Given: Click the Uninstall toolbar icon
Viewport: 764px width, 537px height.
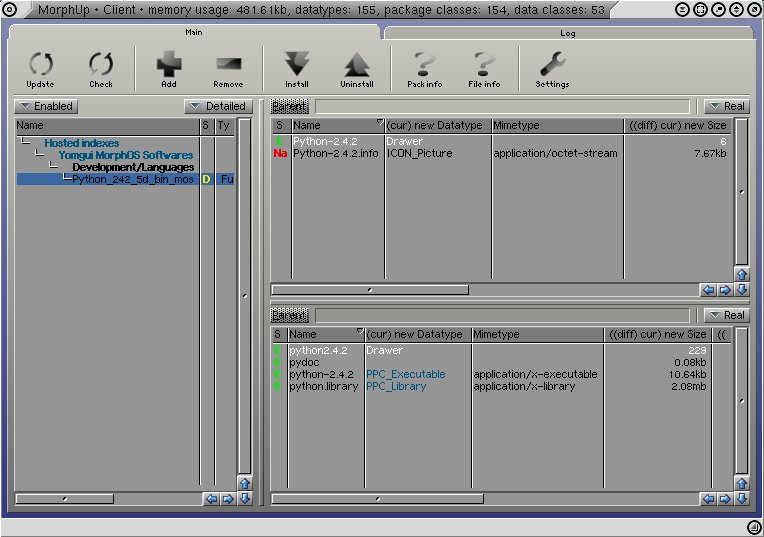Looking at the screenshot, I should (x=357, y=69).
